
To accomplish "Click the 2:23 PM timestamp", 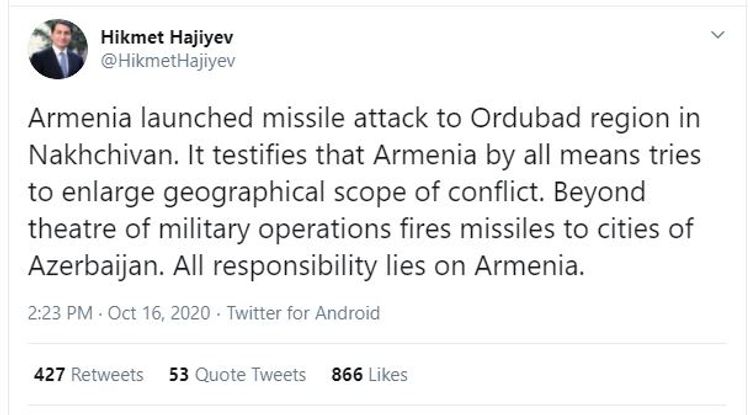I will 63,313.
